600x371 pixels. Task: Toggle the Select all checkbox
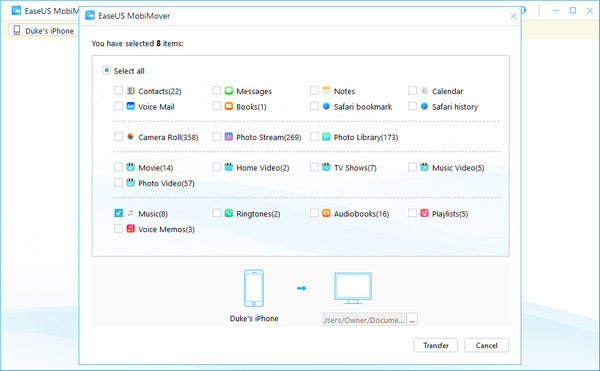point(106,70)
